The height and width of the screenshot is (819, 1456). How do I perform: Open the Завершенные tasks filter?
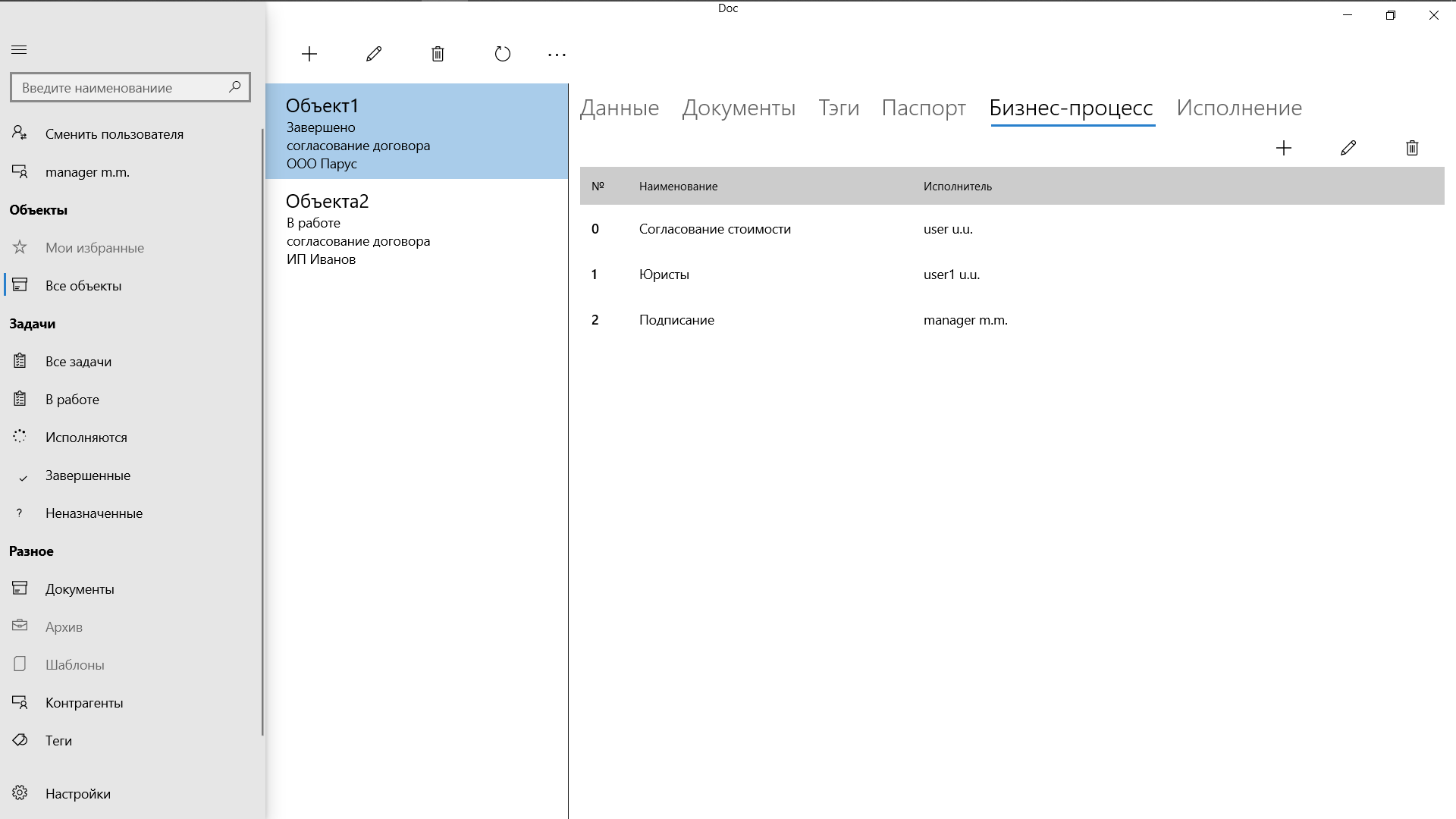(x=87, y=475)
